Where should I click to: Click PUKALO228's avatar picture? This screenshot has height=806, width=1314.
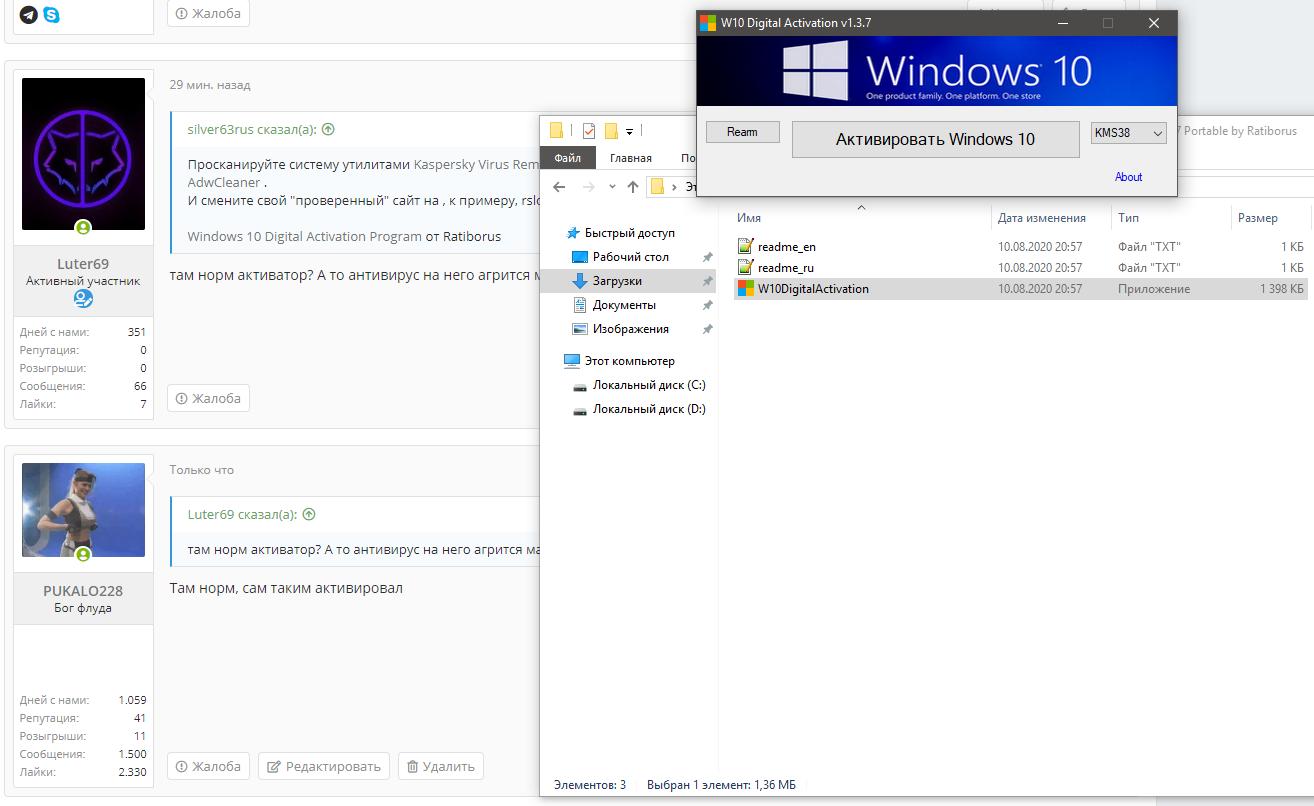tap(83, 510)
